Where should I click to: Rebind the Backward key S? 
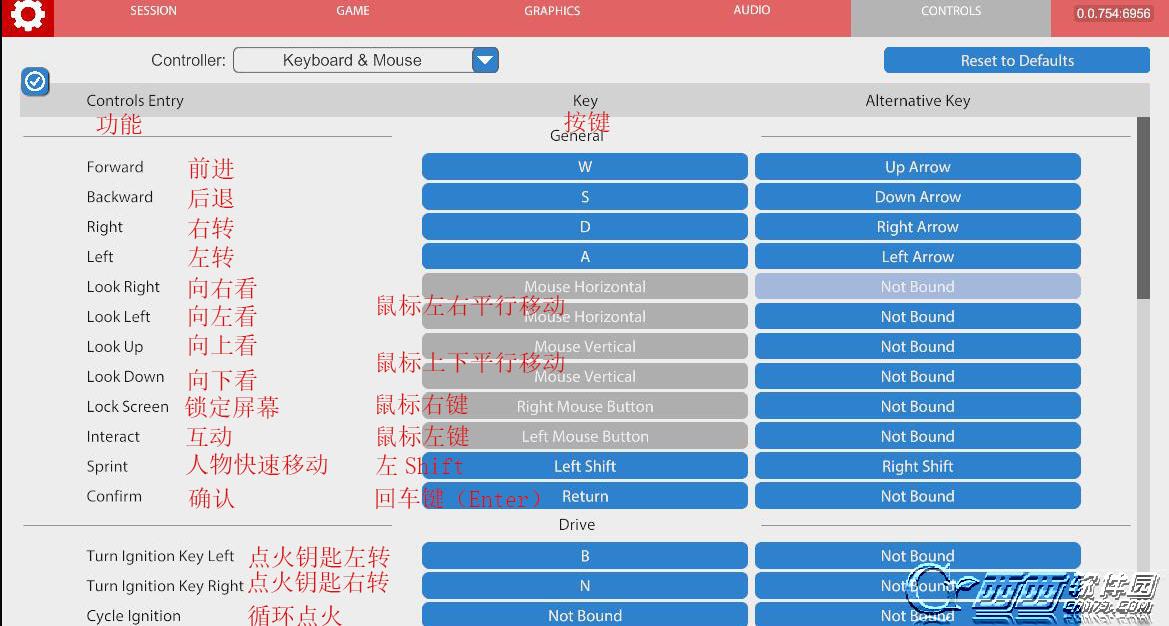[x=584, y=197]
